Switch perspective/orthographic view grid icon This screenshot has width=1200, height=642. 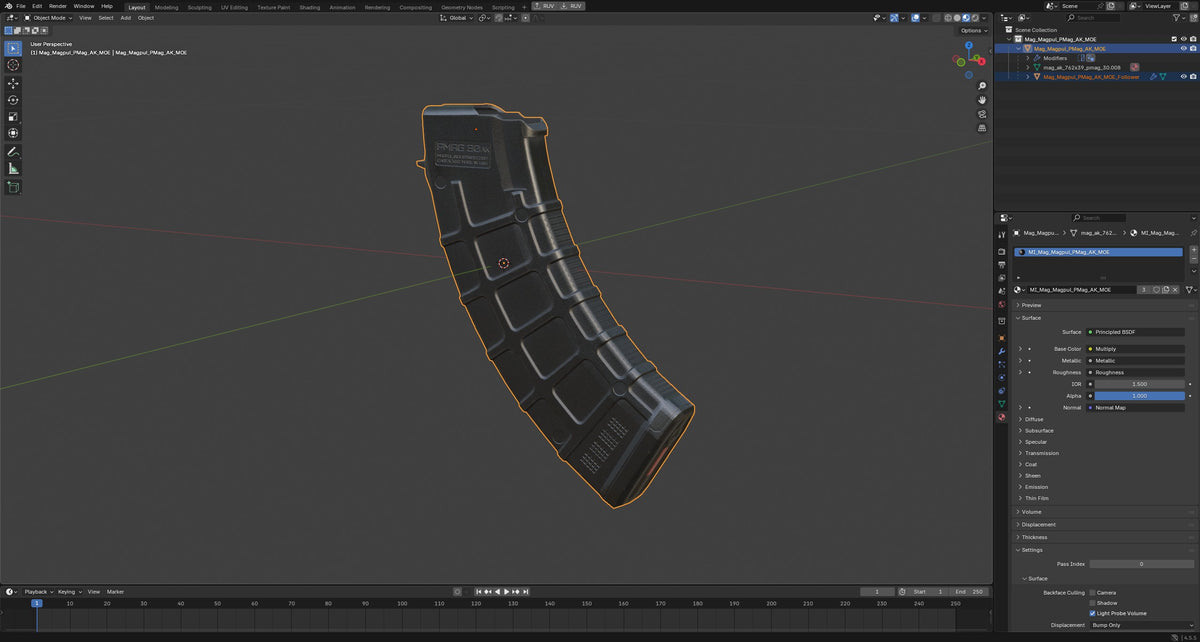tap(982, 128)
